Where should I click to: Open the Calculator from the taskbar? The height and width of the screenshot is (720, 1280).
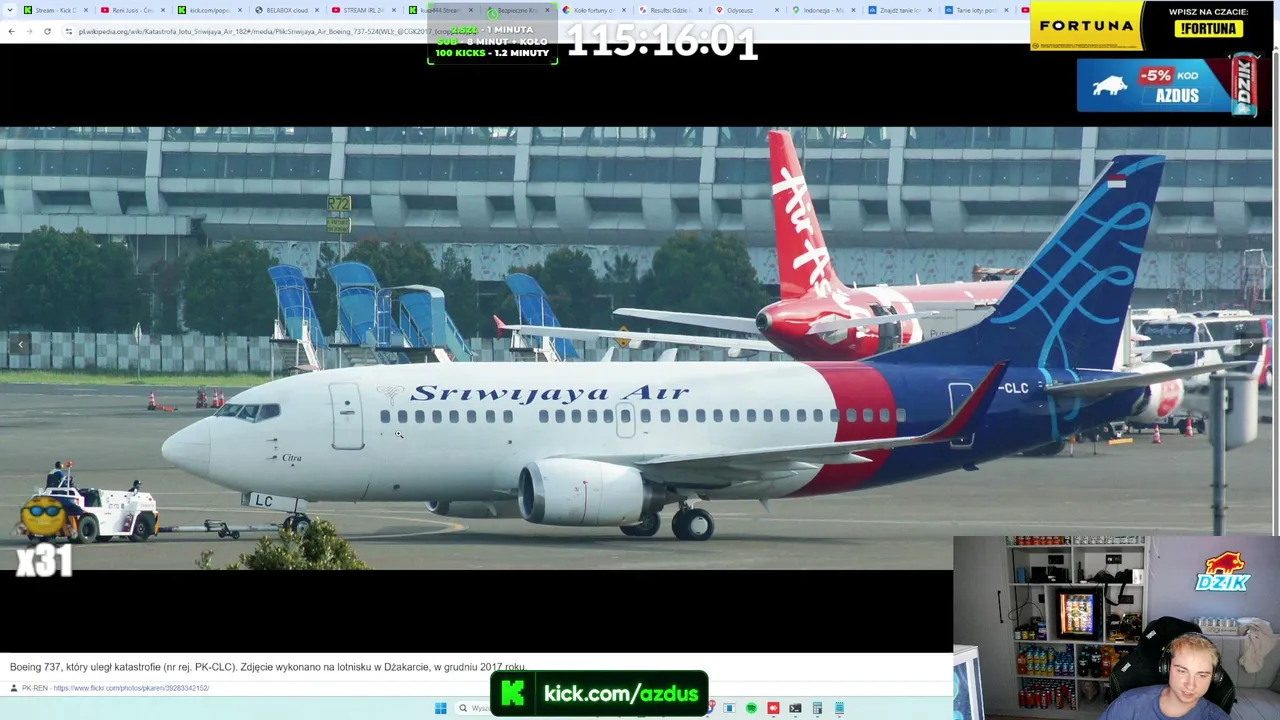coord(817,708)
